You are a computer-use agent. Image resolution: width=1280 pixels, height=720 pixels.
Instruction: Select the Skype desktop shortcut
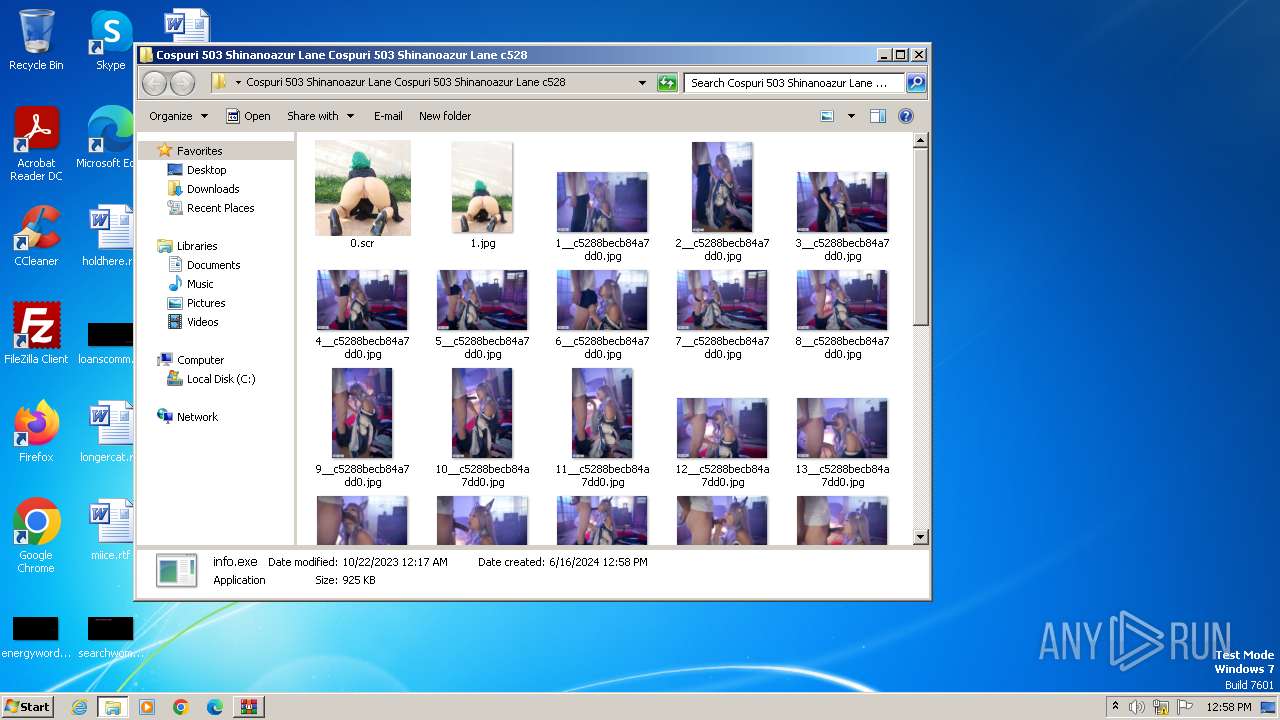111,40
